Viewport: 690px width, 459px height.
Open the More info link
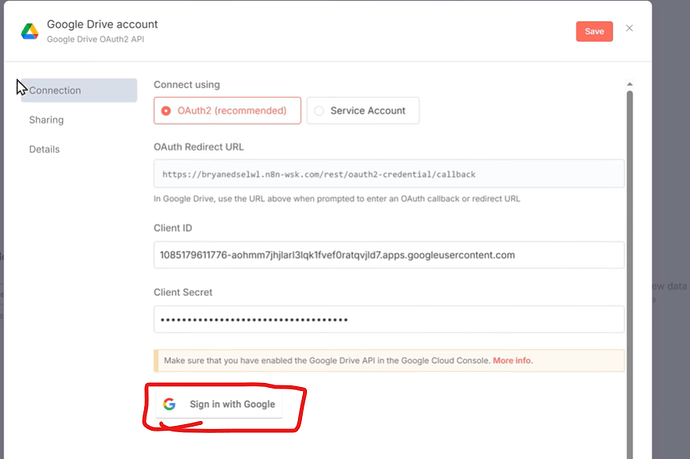click(x=512, y=360)
